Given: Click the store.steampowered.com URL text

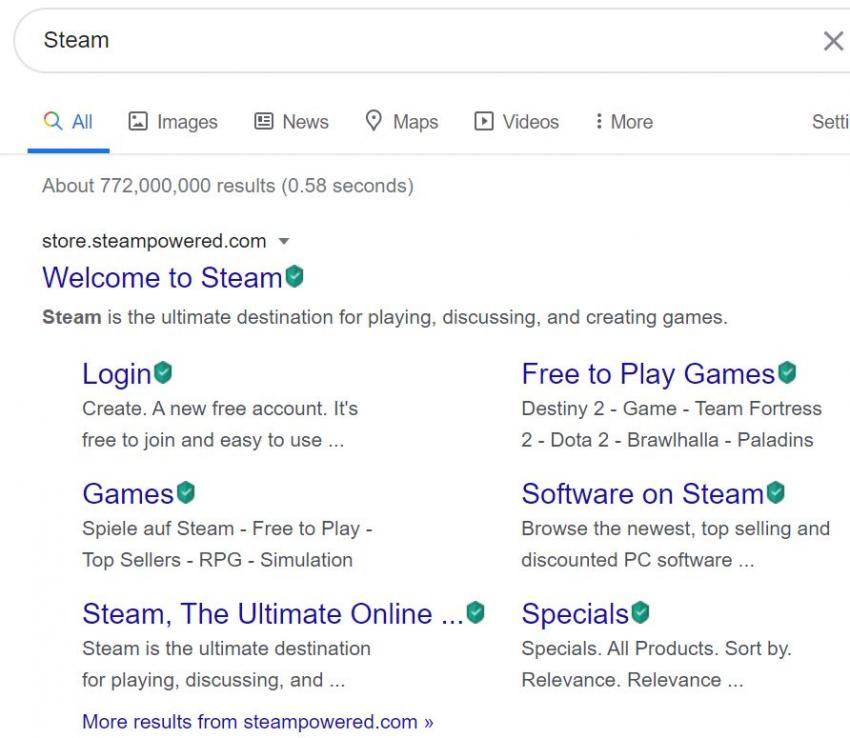Looking at the screenshot, I should (154, 241).
